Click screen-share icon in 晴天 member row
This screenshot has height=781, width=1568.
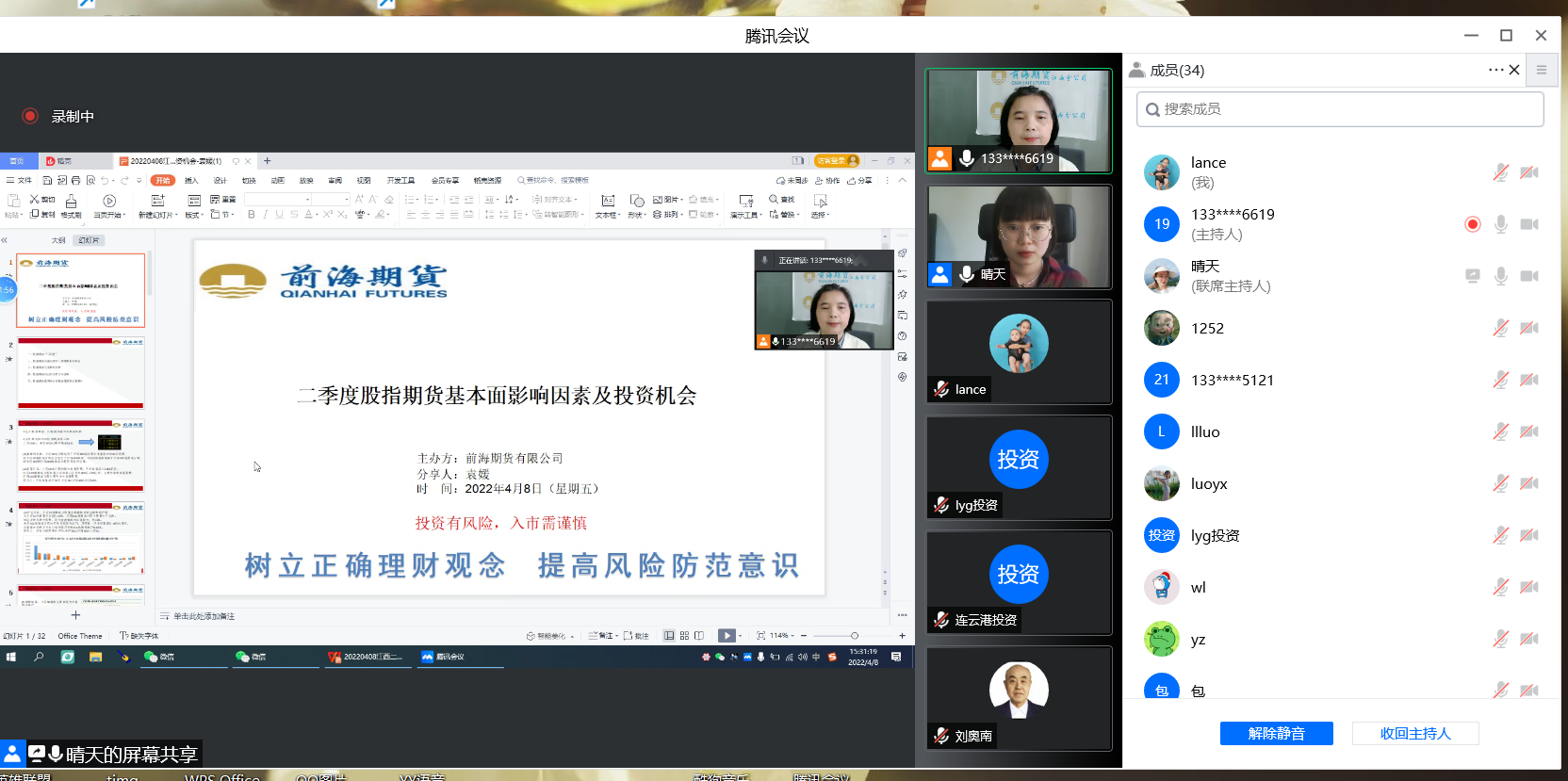coord(1473,276)
